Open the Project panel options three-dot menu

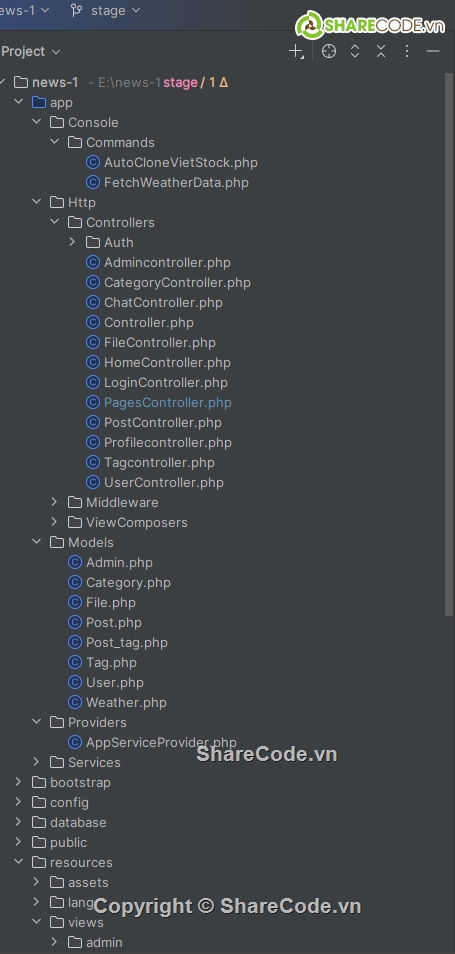(x=407, y=52)
